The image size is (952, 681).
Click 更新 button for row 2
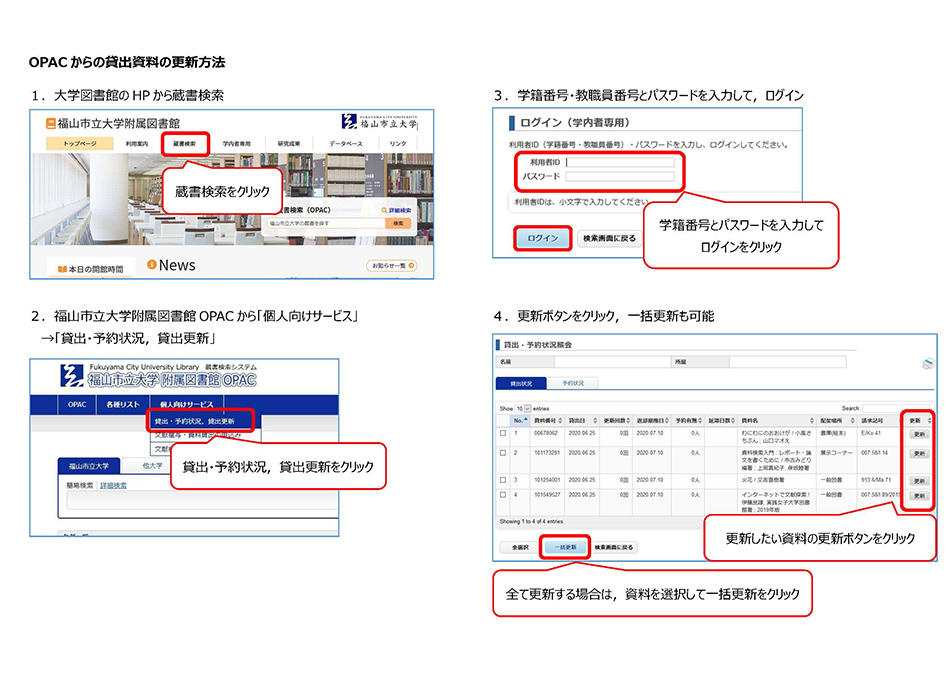919,453
